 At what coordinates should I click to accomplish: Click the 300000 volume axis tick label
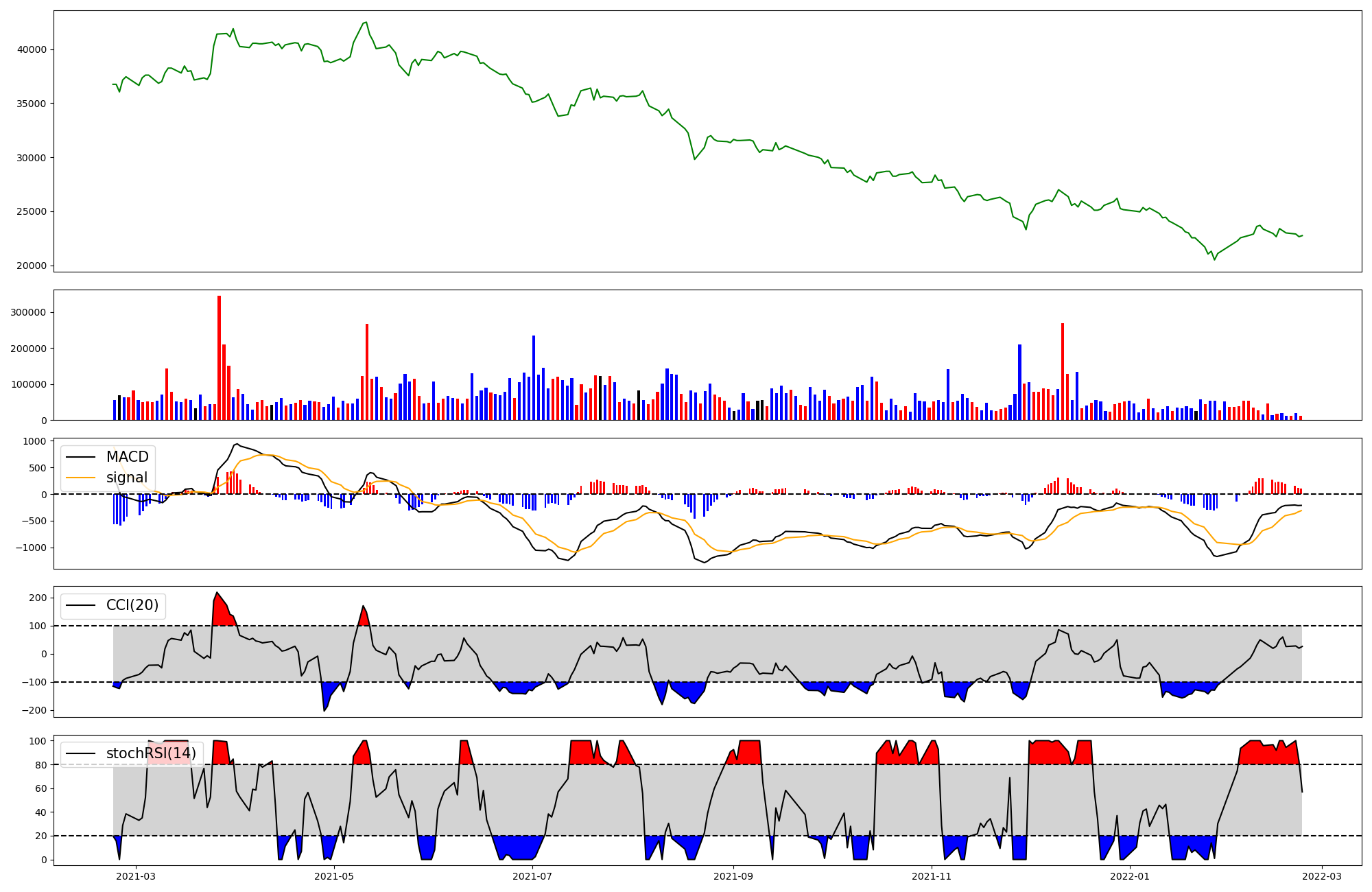pos(29,312)
